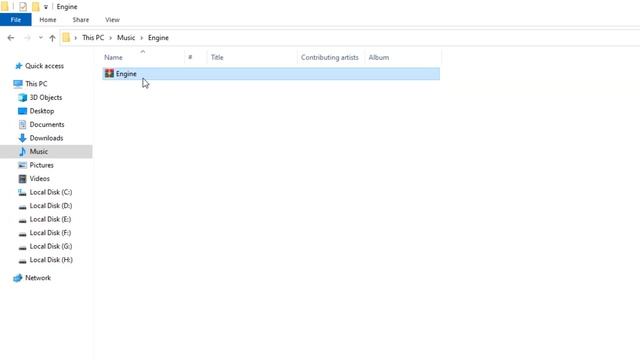
Task: Click the Local Disk (E:) drive icon
Action: click(x=22, y=220)
